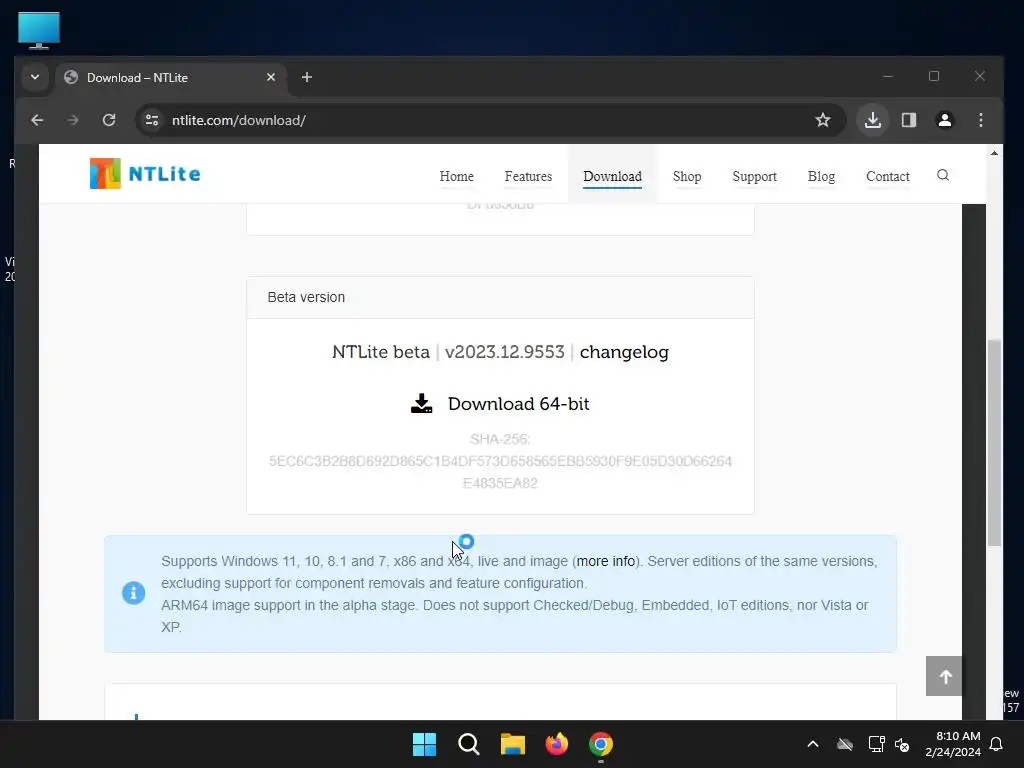Viewport: 1024px width, 768px height.
Task: Open Contact menu item
Action: [888, 176]
